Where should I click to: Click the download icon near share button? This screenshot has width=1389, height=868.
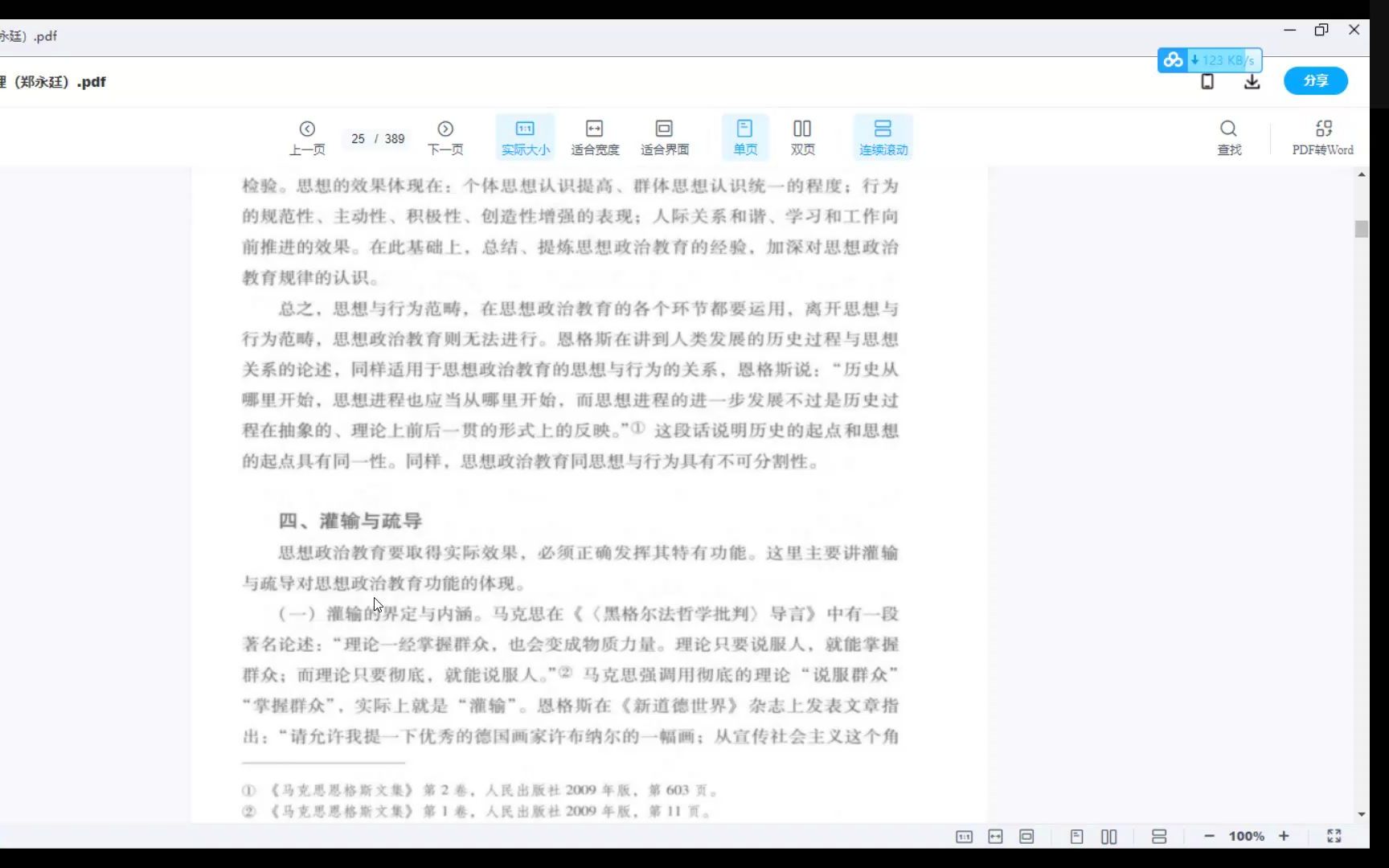click(1252, 81)
